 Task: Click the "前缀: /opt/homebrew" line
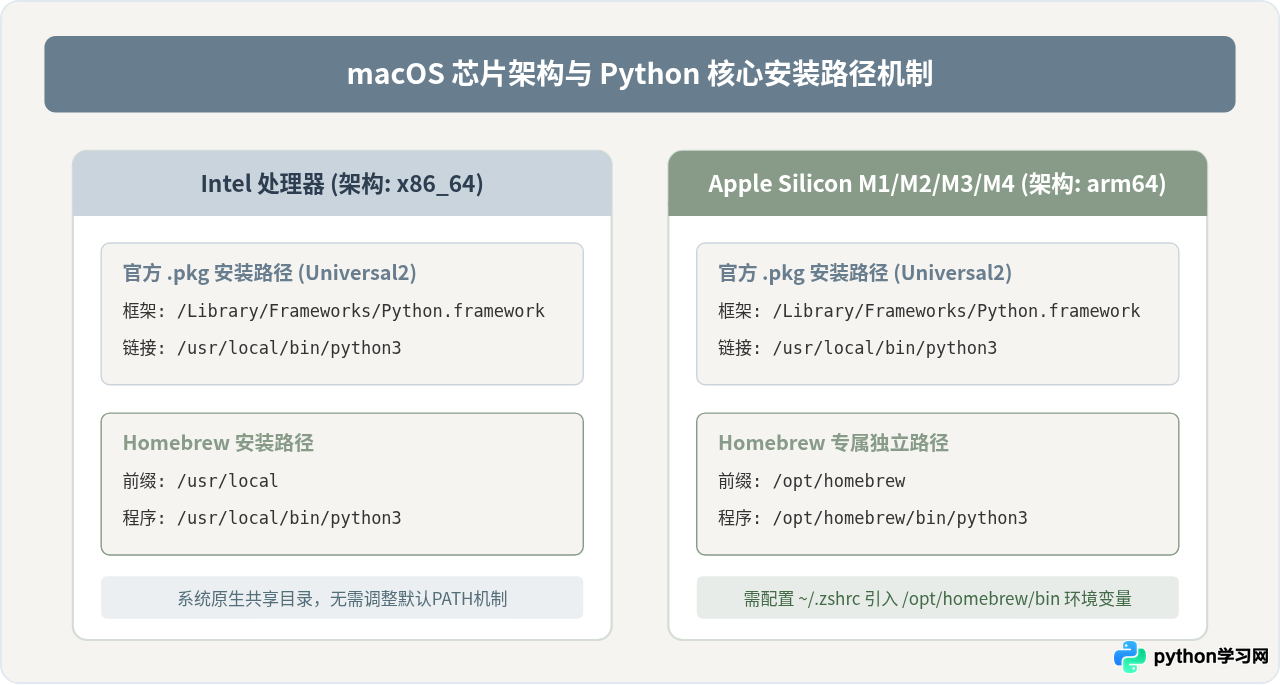pos(812,481)
